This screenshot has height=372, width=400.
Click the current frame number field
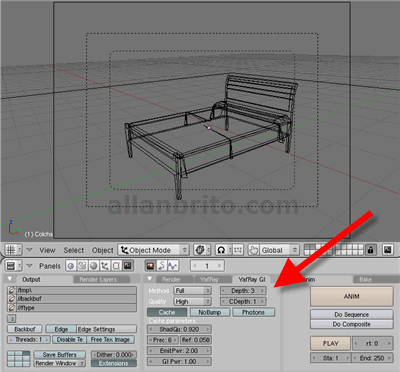207,266
